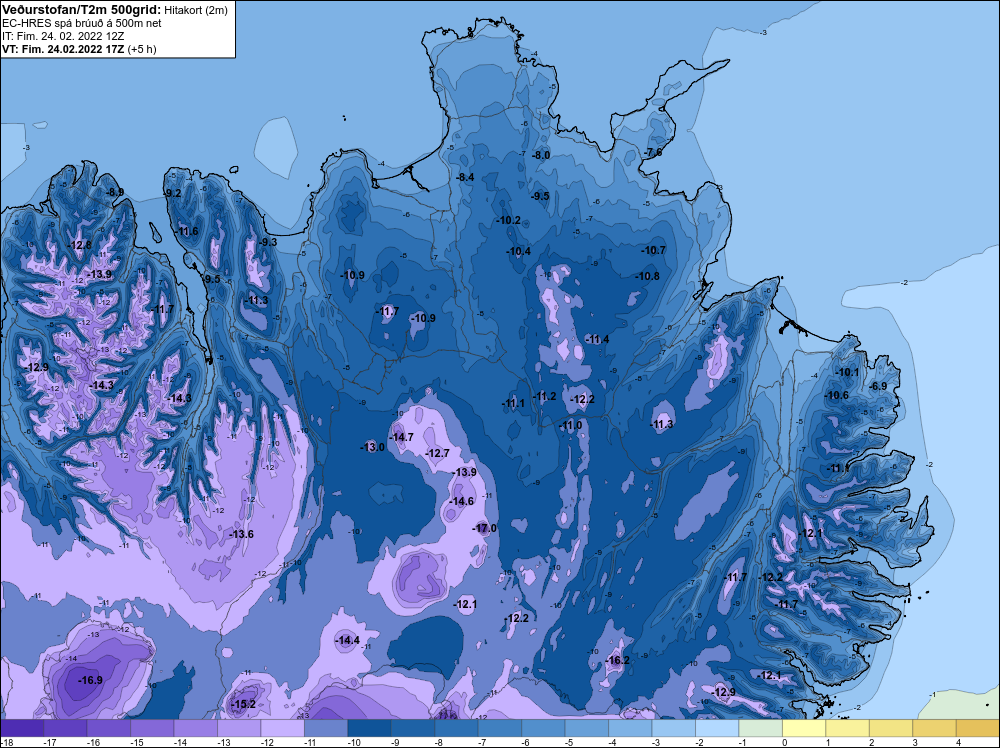
Task: Click the darkest purple legend swatch labeled -18
Action: point(22,728)
